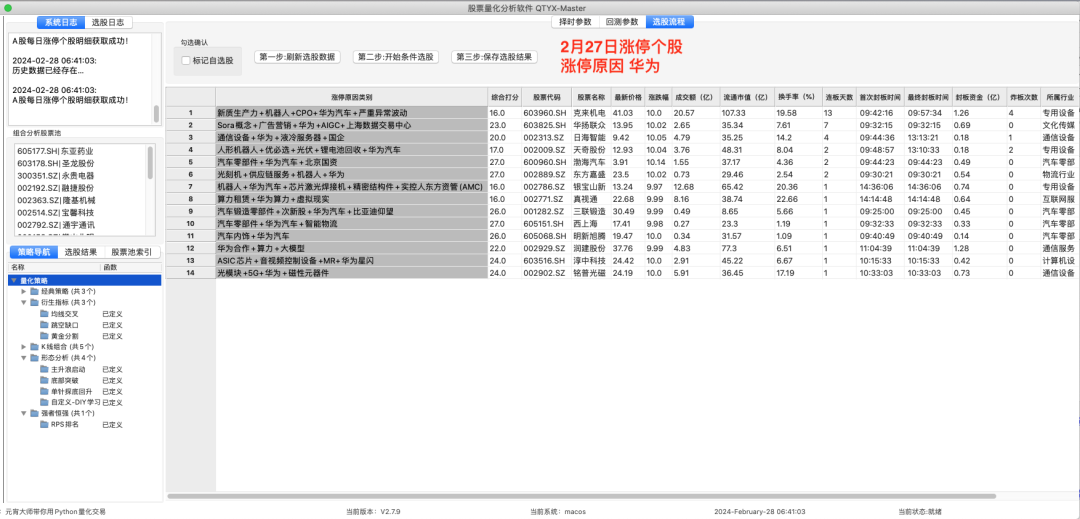
Task: Open the 选股流程 tab
Action: [x=669, y=22]
